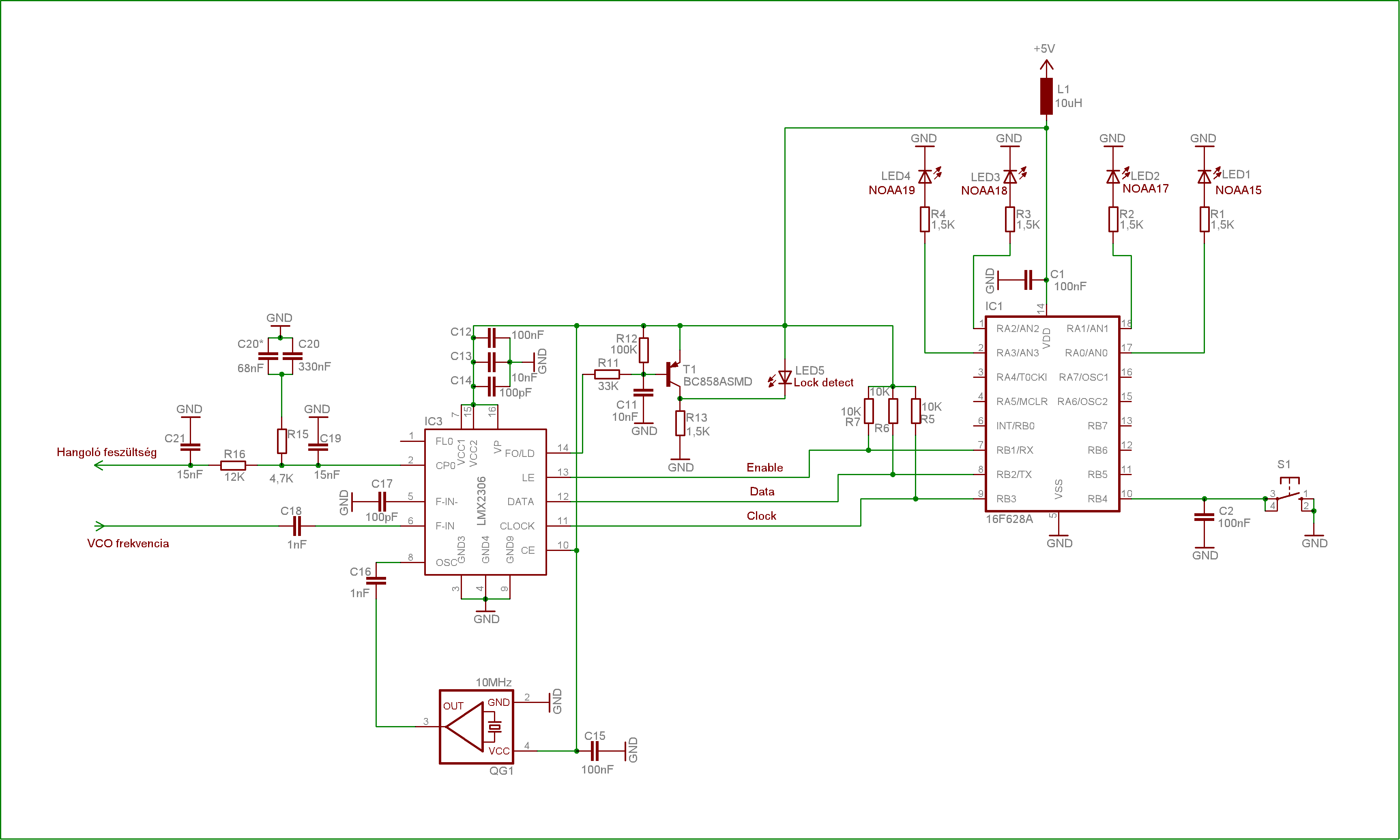1400x840 pixels.
Task: Click the R5 pull-up resistor symbol
Action: point(915,411)
